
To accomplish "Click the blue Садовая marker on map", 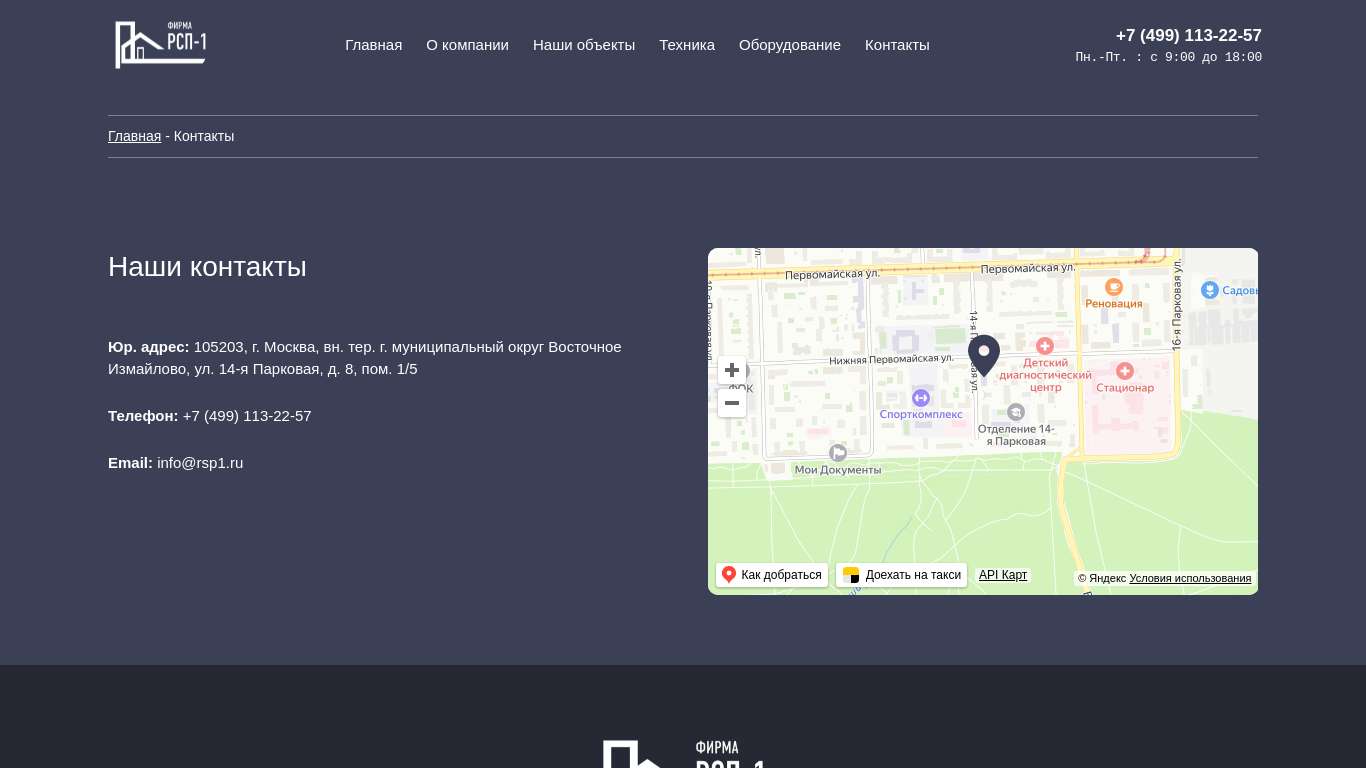I will tap(1210, 290).
